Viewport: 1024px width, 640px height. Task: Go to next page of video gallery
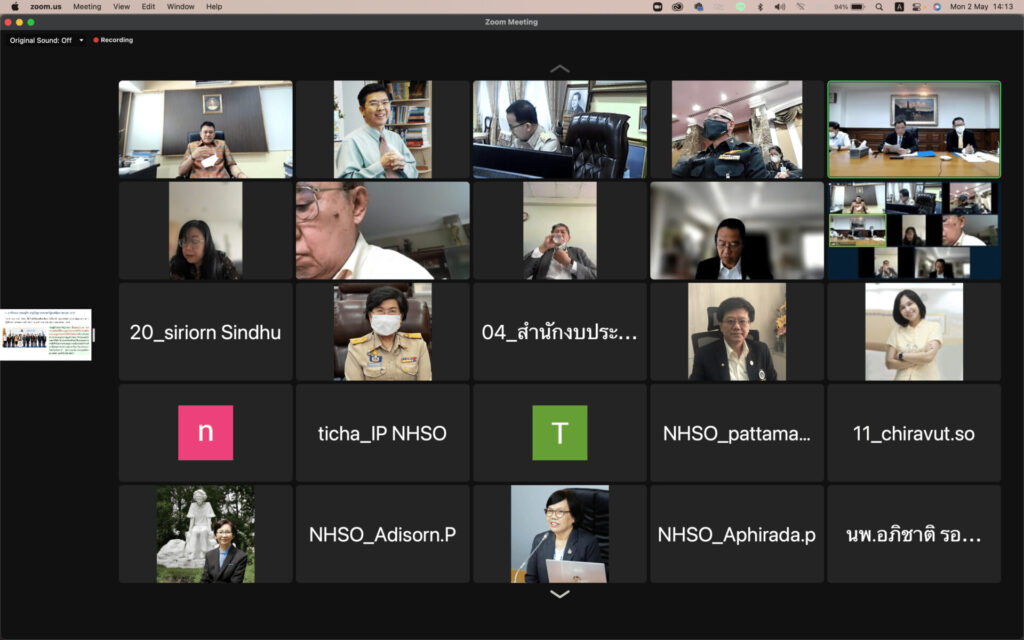pyautogui.click(x=559, y=594)
